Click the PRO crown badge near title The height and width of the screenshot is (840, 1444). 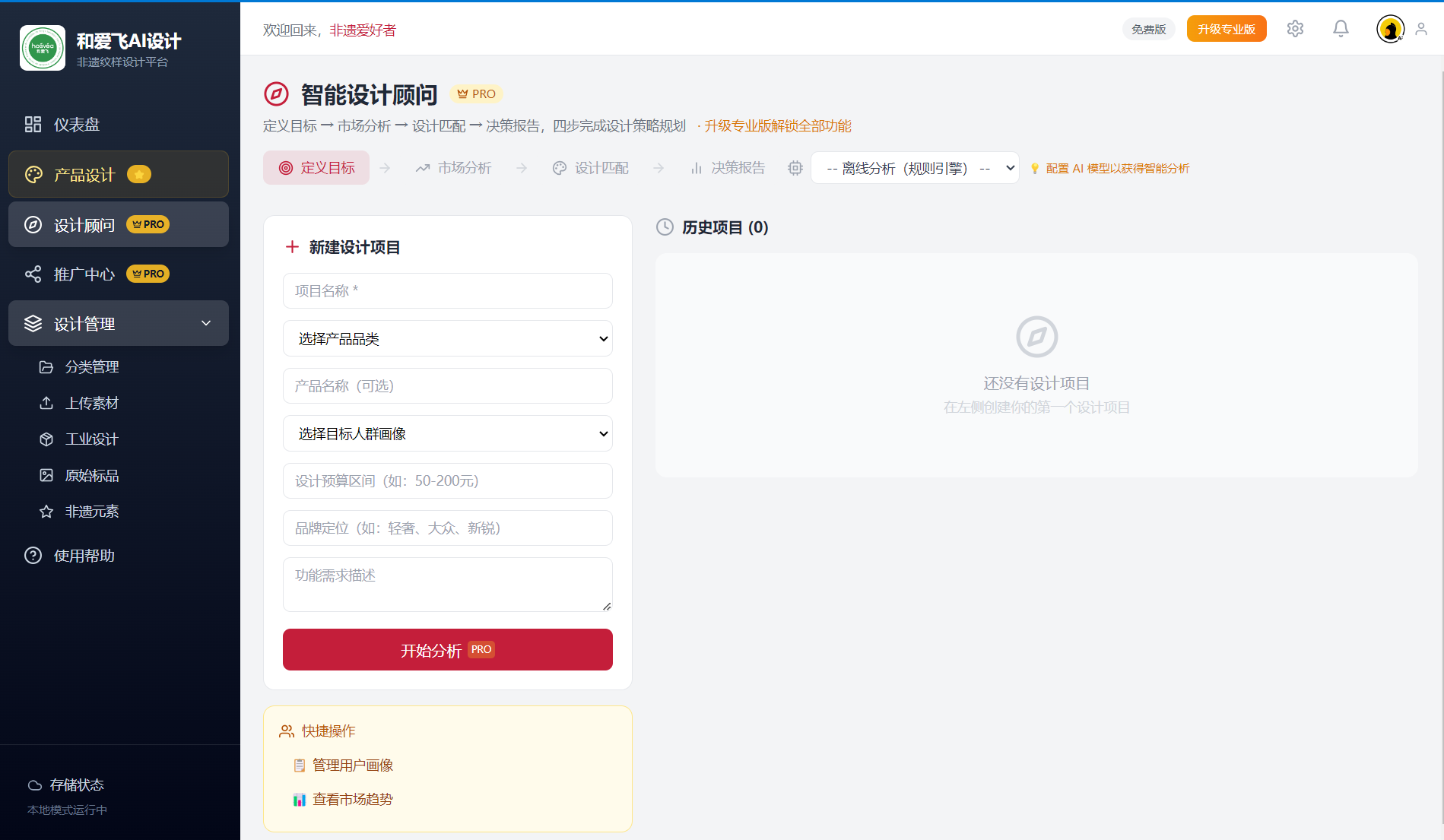click(476, 94)
